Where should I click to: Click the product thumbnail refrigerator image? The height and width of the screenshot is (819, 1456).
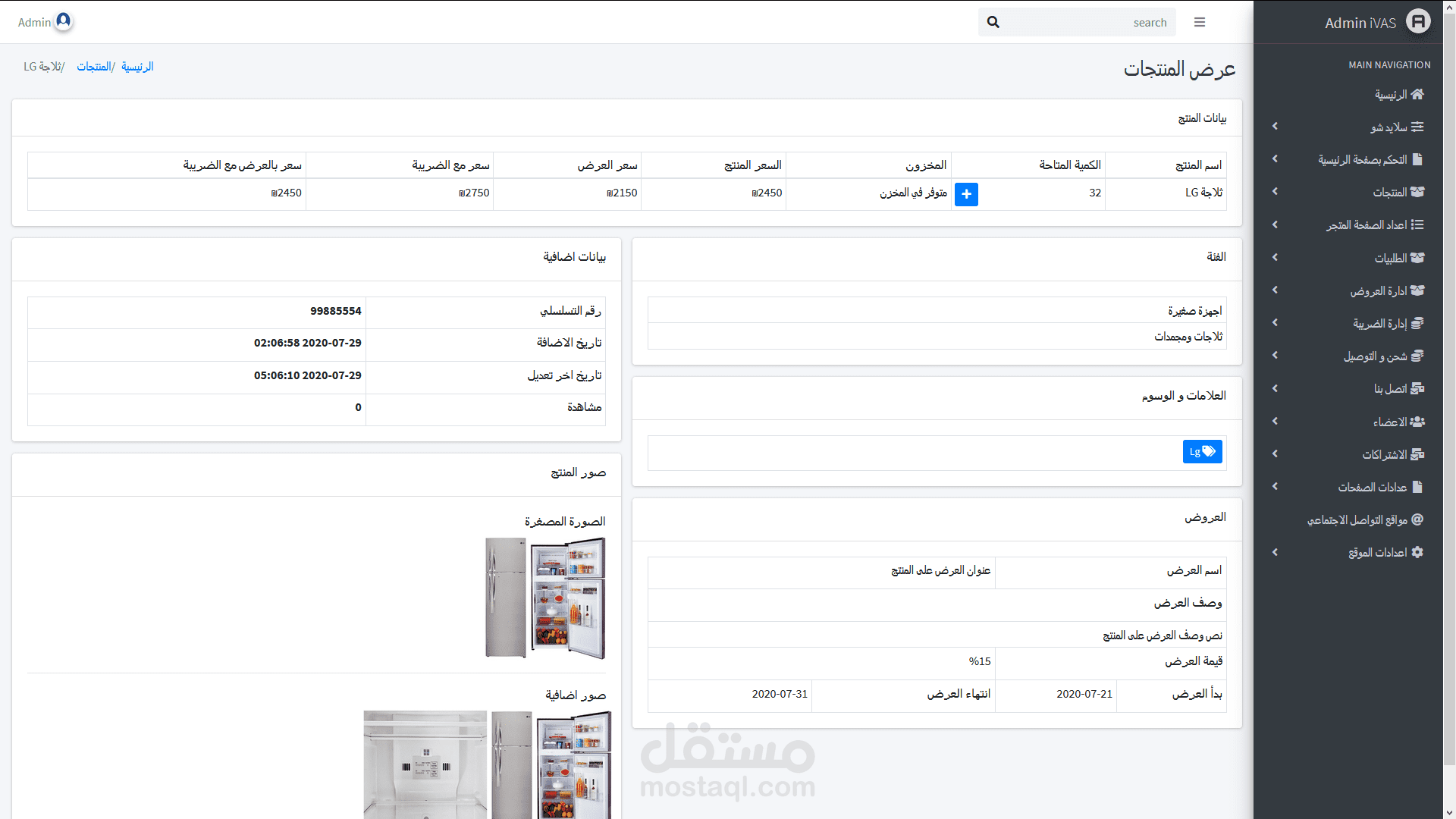tap(545, 598)
